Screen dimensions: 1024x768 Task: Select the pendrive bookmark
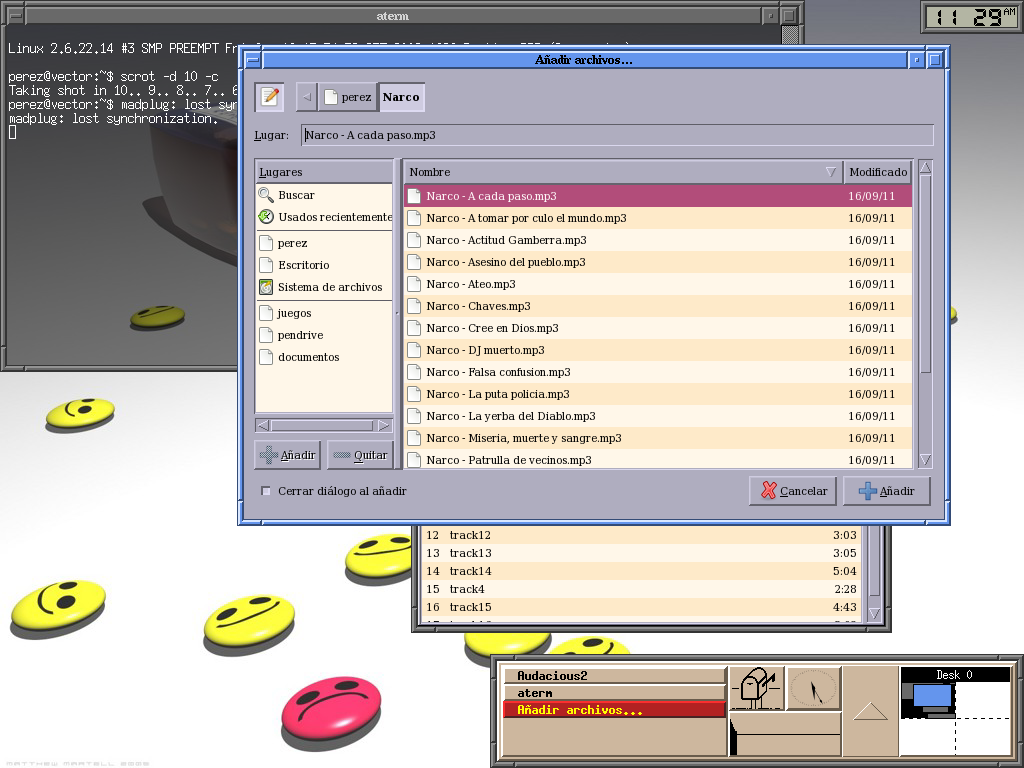324,335
